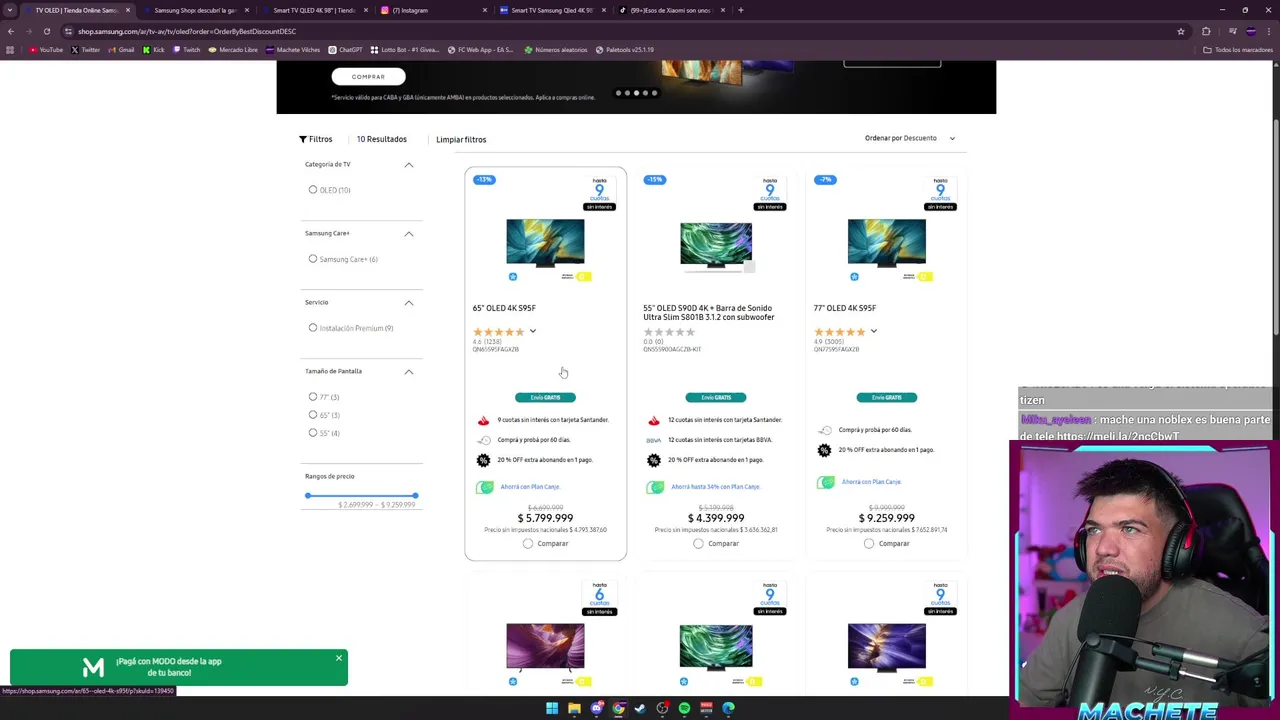1280x720 pixels.
Task: Select the Samsung Care+ (6) filter
Action: click(313, 259)
